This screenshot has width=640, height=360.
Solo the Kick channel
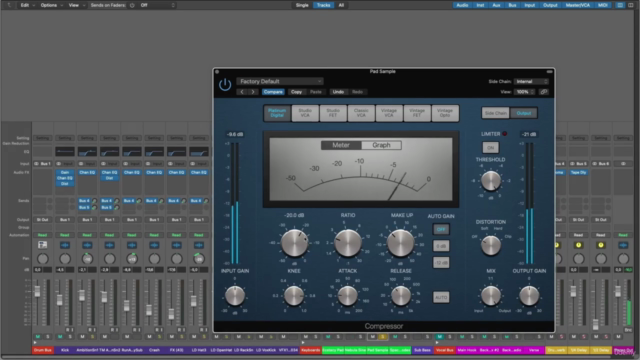pyautogui.click(x=70, y=337)
